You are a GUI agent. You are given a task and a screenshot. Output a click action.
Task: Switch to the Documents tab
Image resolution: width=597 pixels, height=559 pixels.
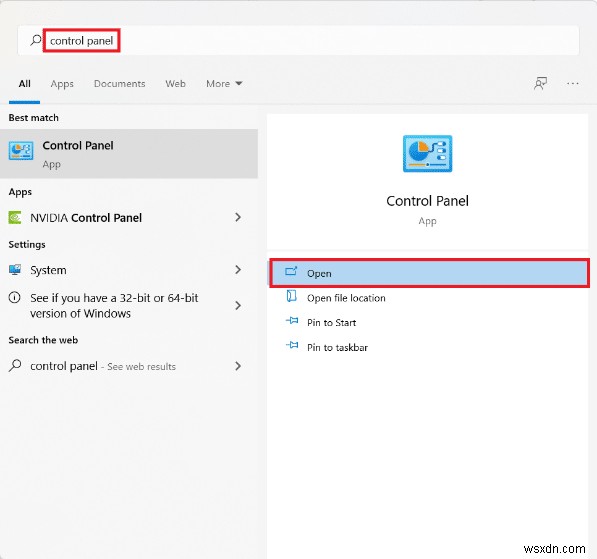(x=120, y=84)
